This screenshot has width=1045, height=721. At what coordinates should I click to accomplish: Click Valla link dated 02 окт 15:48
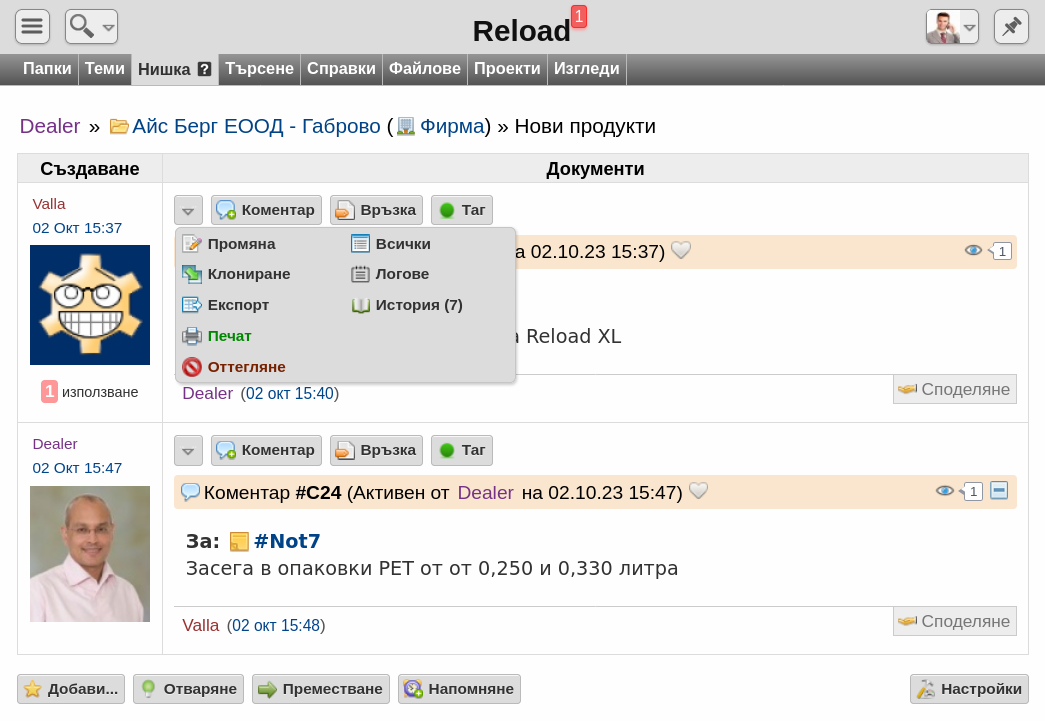[x=201, y=625]
